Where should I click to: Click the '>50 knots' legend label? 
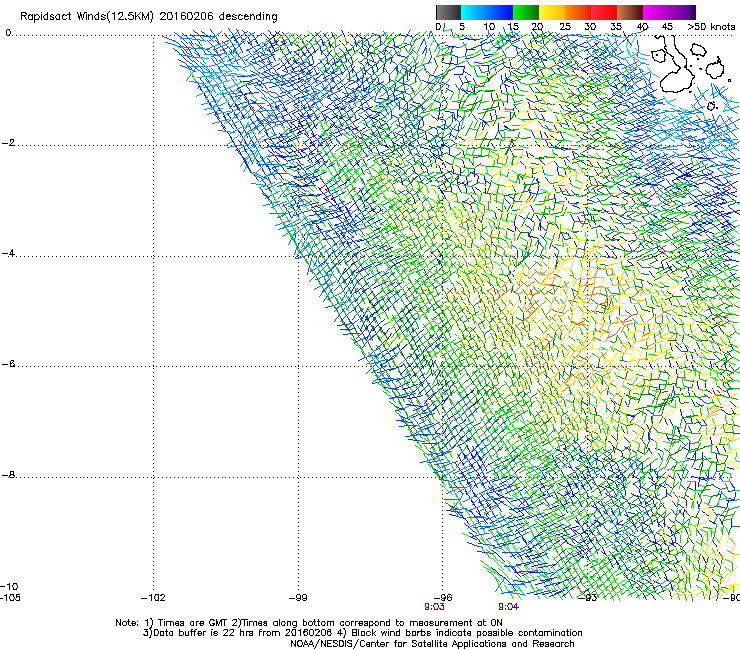(x=711, y=27)
